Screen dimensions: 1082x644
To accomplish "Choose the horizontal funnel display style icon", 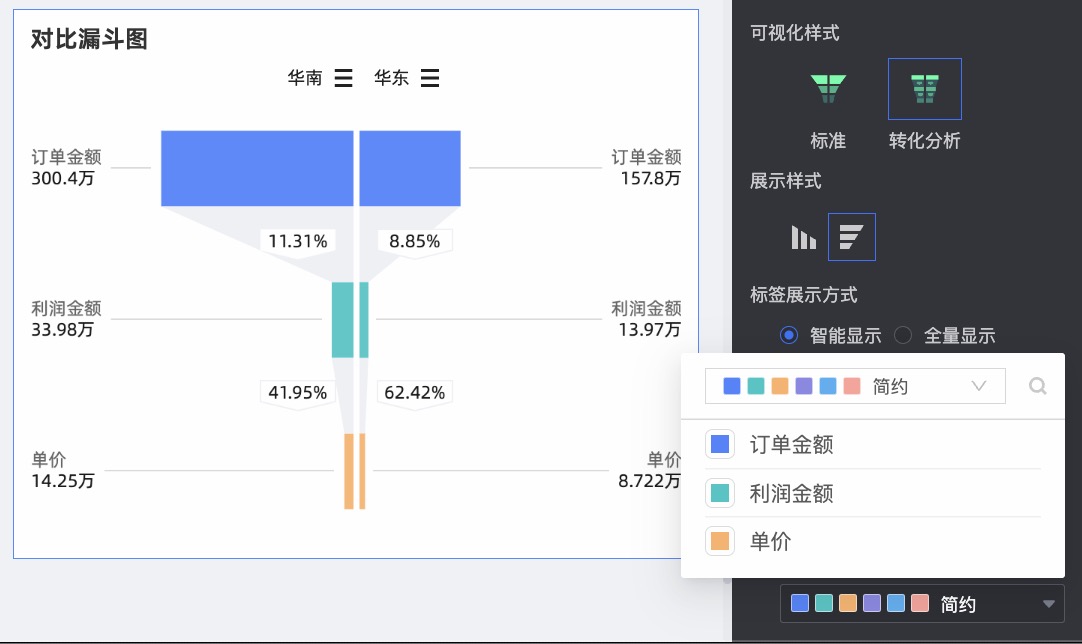I will click(x=851, y=237).
